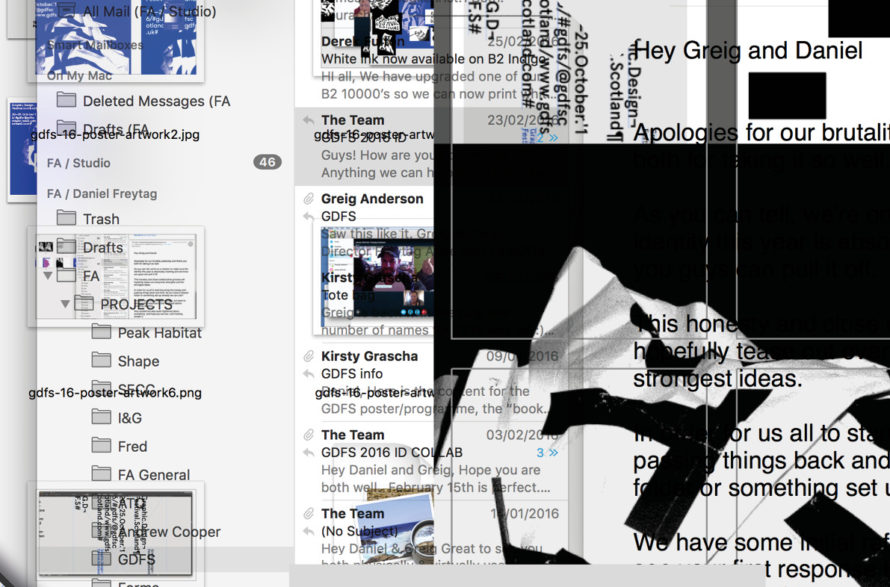Screen dimensions: 890x587
Task: Click the reply arrow on The Team 23/02 email
Action: click(x=308, y=120)
